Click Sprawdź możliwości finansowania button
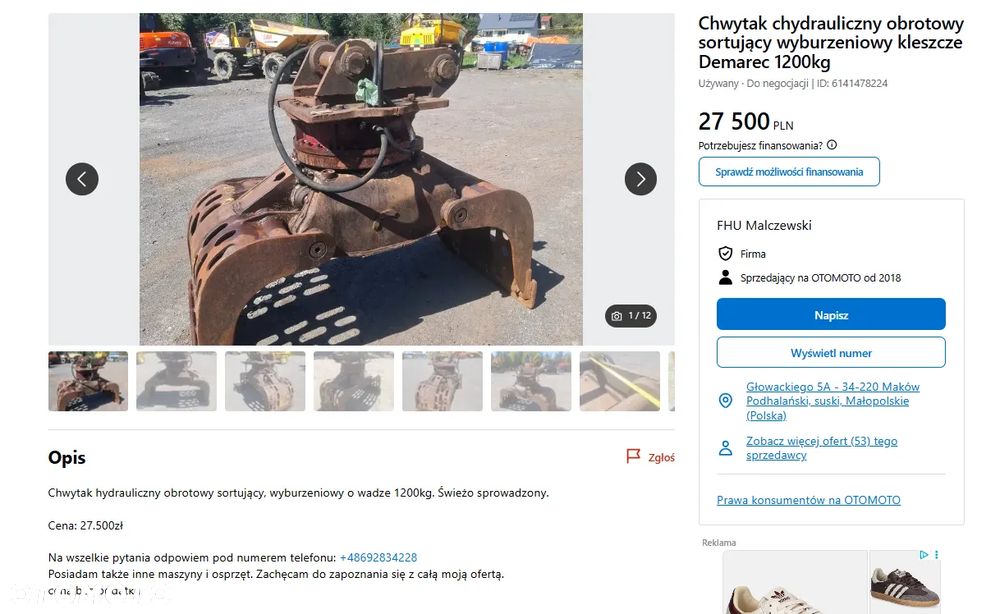The width and height of the screenshot is (1000, 614). tap(789, 172)
